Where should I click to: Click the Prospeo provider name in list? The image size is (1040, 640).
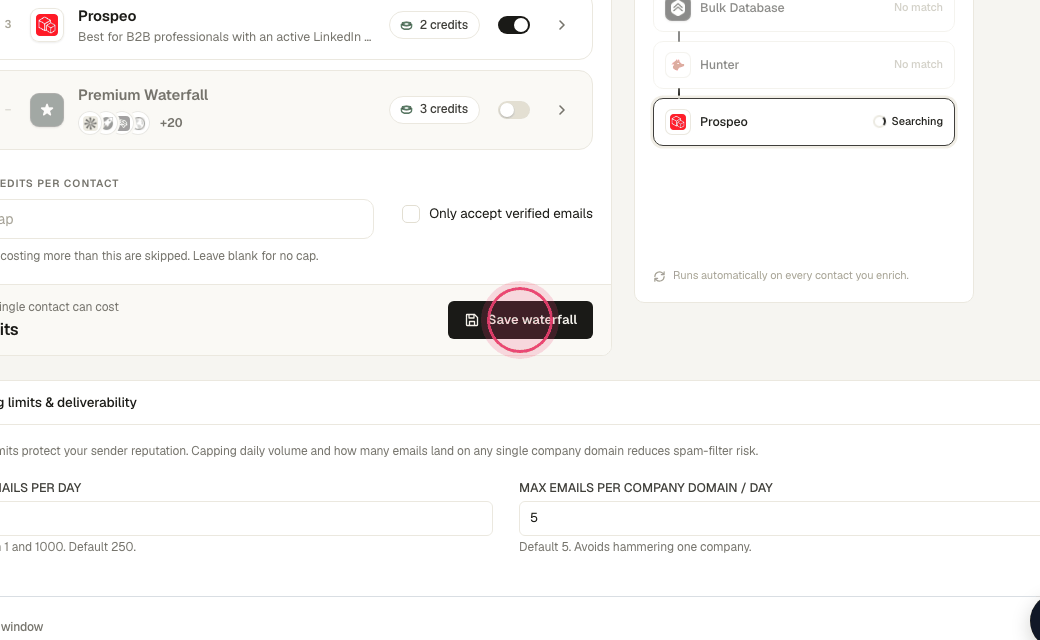[107, 16]
